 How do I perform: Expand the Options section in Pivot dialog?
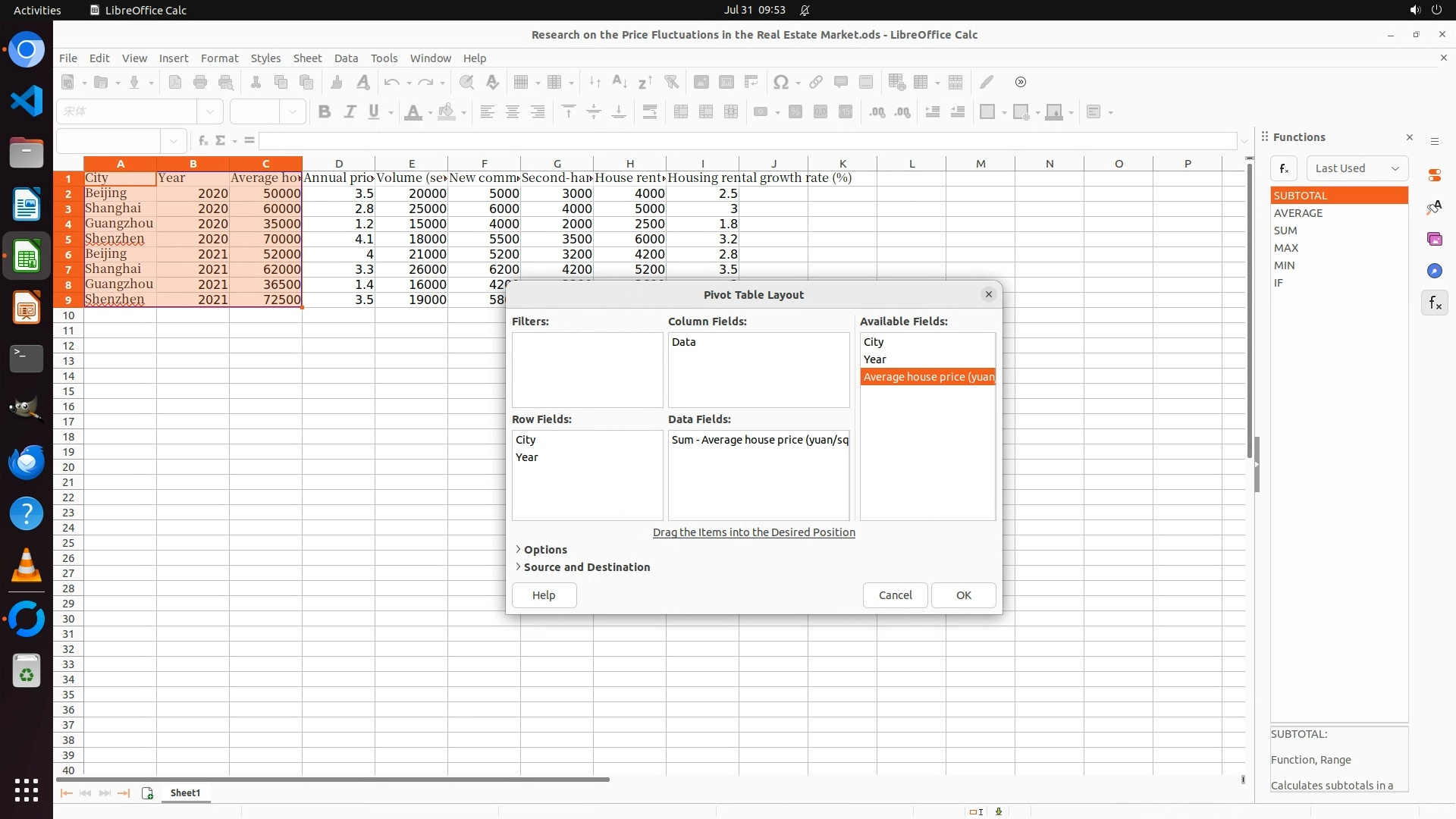tap(544, 550)
